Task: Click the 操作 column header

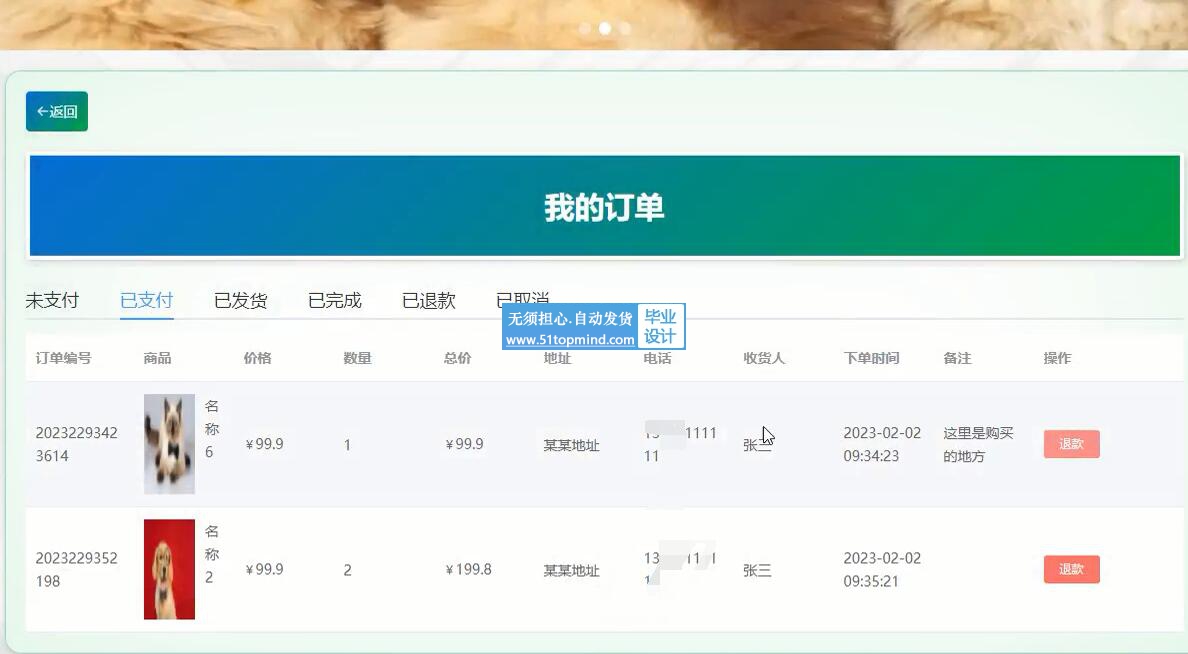Action: tap(1057, 358)
